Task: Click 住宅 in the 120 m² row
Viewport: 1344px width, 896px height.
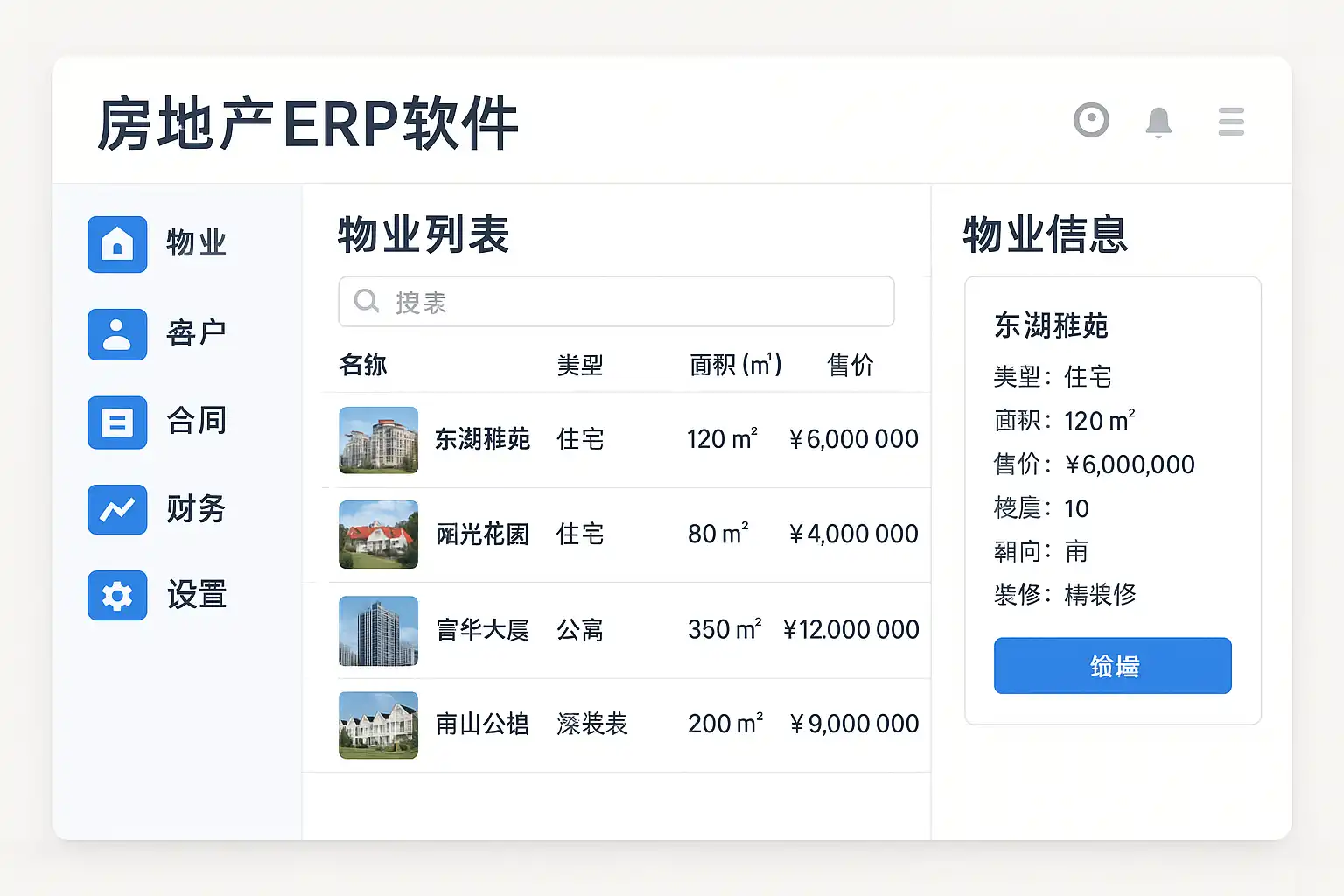Action: pyautogui.click(x=580, y=439)
